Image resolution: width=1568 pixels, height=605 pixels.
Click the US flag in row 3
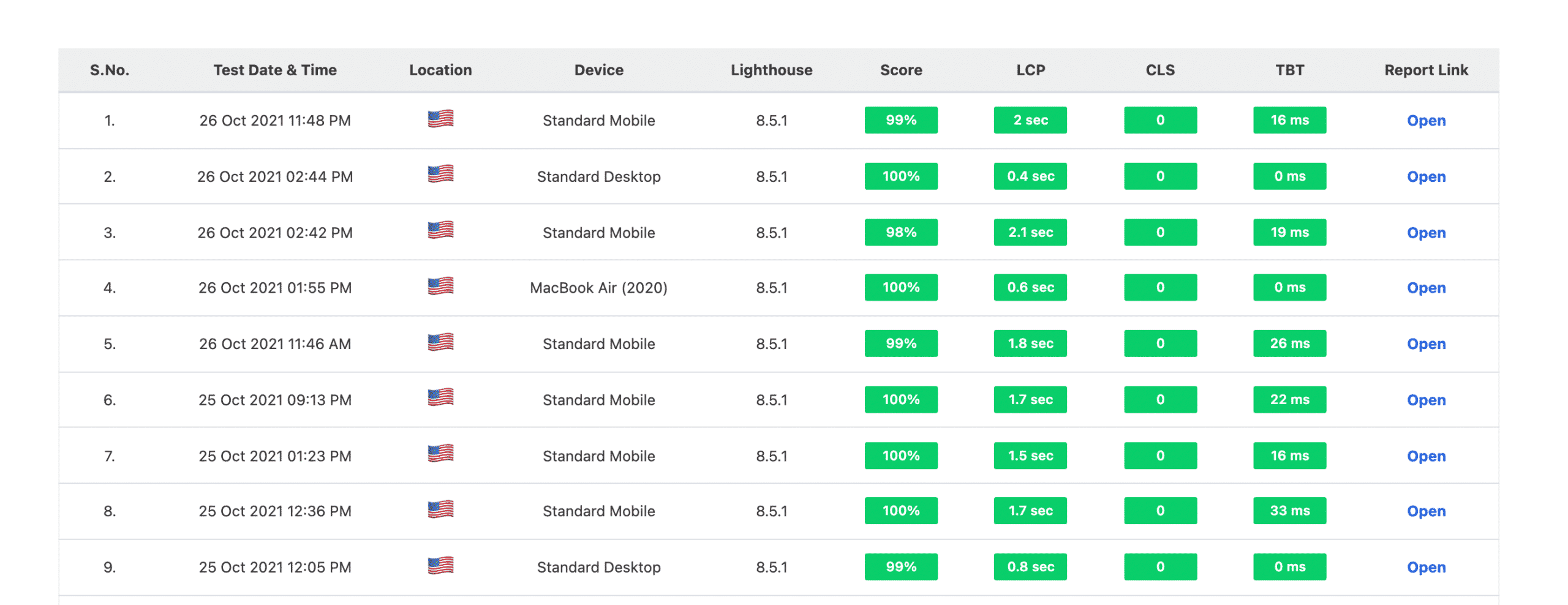tap(440, 230)
